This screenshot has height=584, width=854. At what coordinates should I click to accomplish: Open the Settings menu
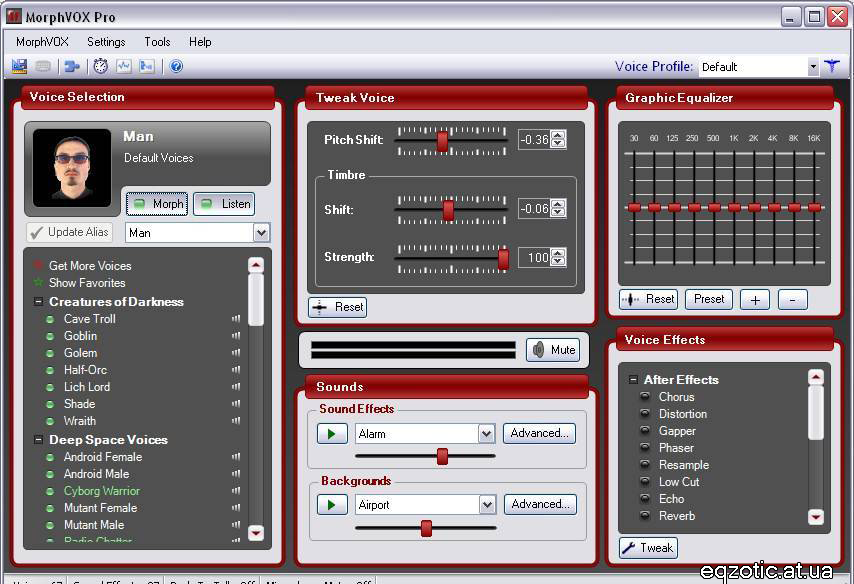click(106, 42)
